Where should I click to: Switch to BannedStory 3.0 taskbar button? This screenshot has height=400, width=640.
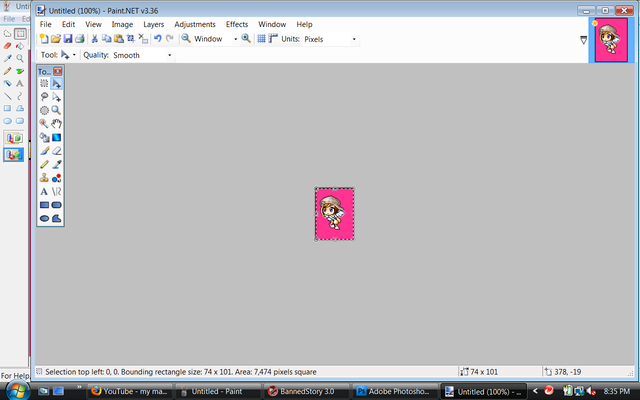click(x=306, y=391)
